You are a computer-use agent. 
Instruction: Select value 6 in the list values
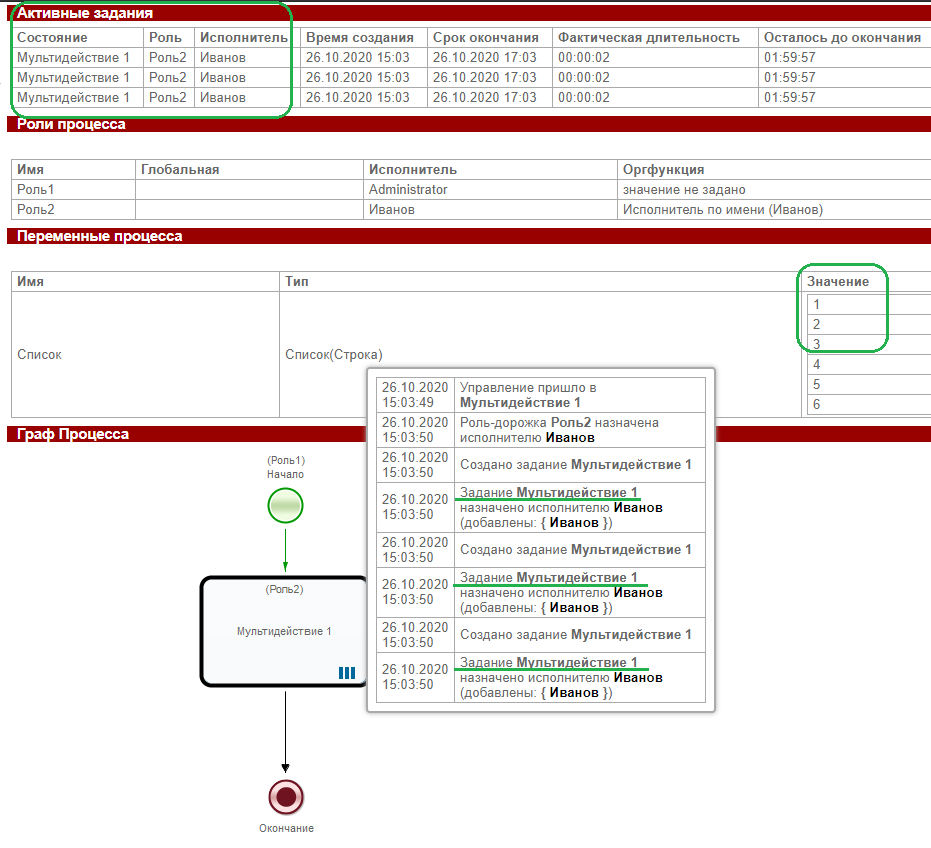869,404
